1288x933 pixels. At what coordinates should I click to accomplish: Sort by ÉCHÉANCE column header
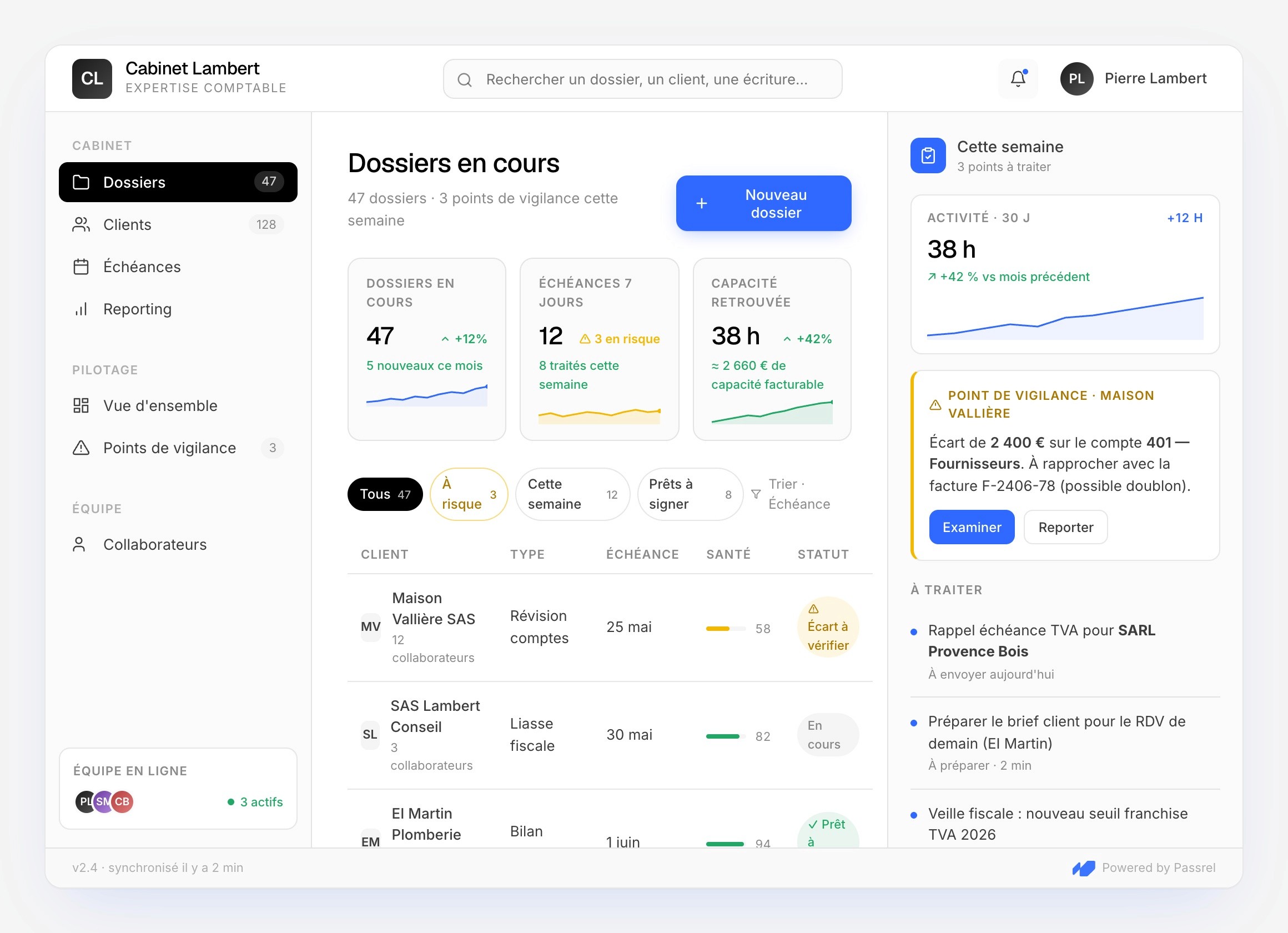(642, 554)
